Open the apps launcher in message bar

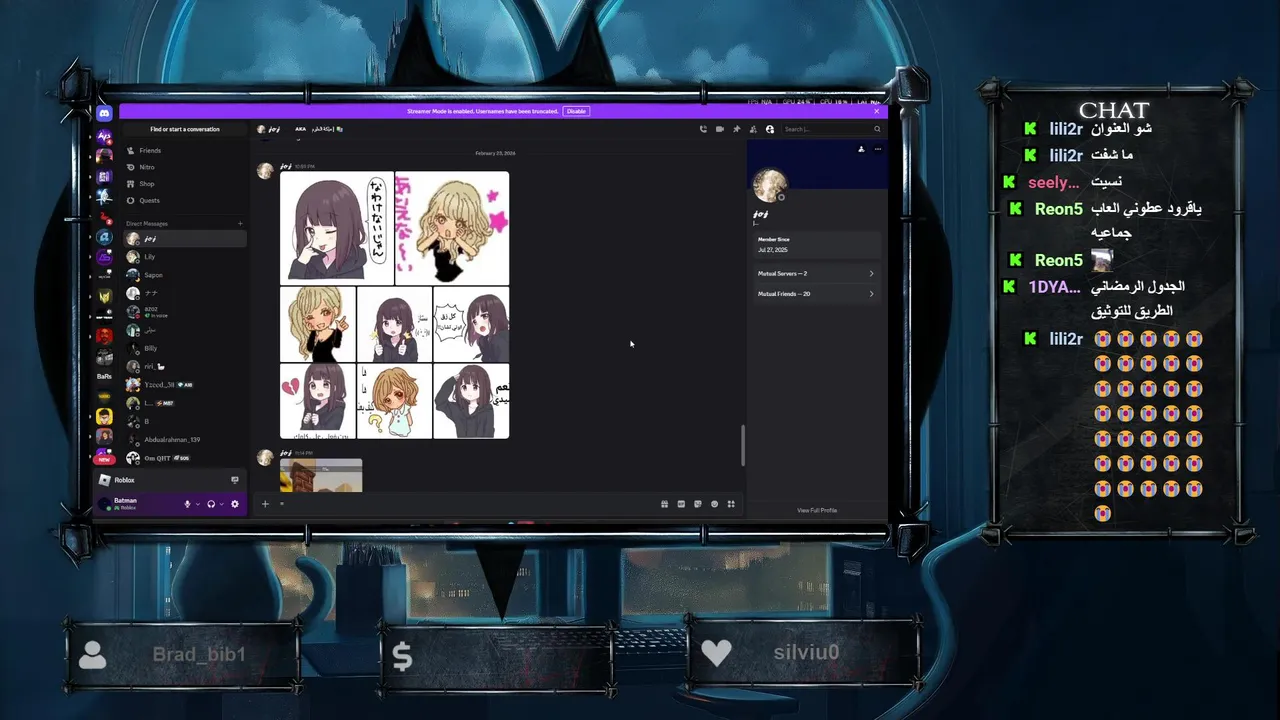point(731,504)
